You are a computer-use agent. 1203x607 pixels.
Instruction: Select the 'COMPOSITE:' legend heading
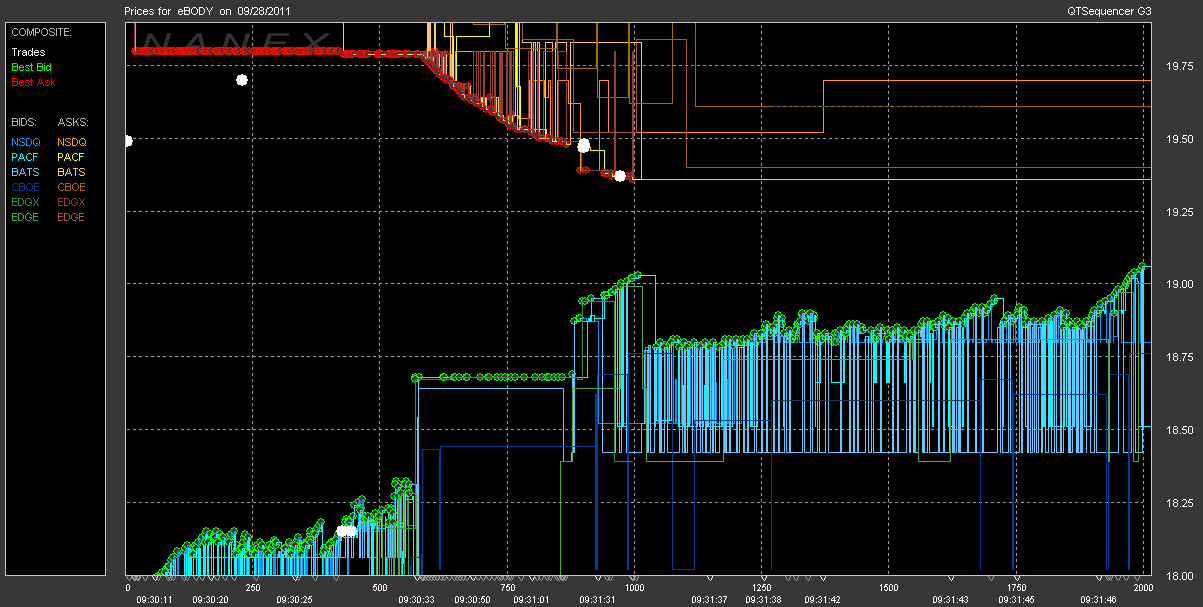(x=39, y=32)
